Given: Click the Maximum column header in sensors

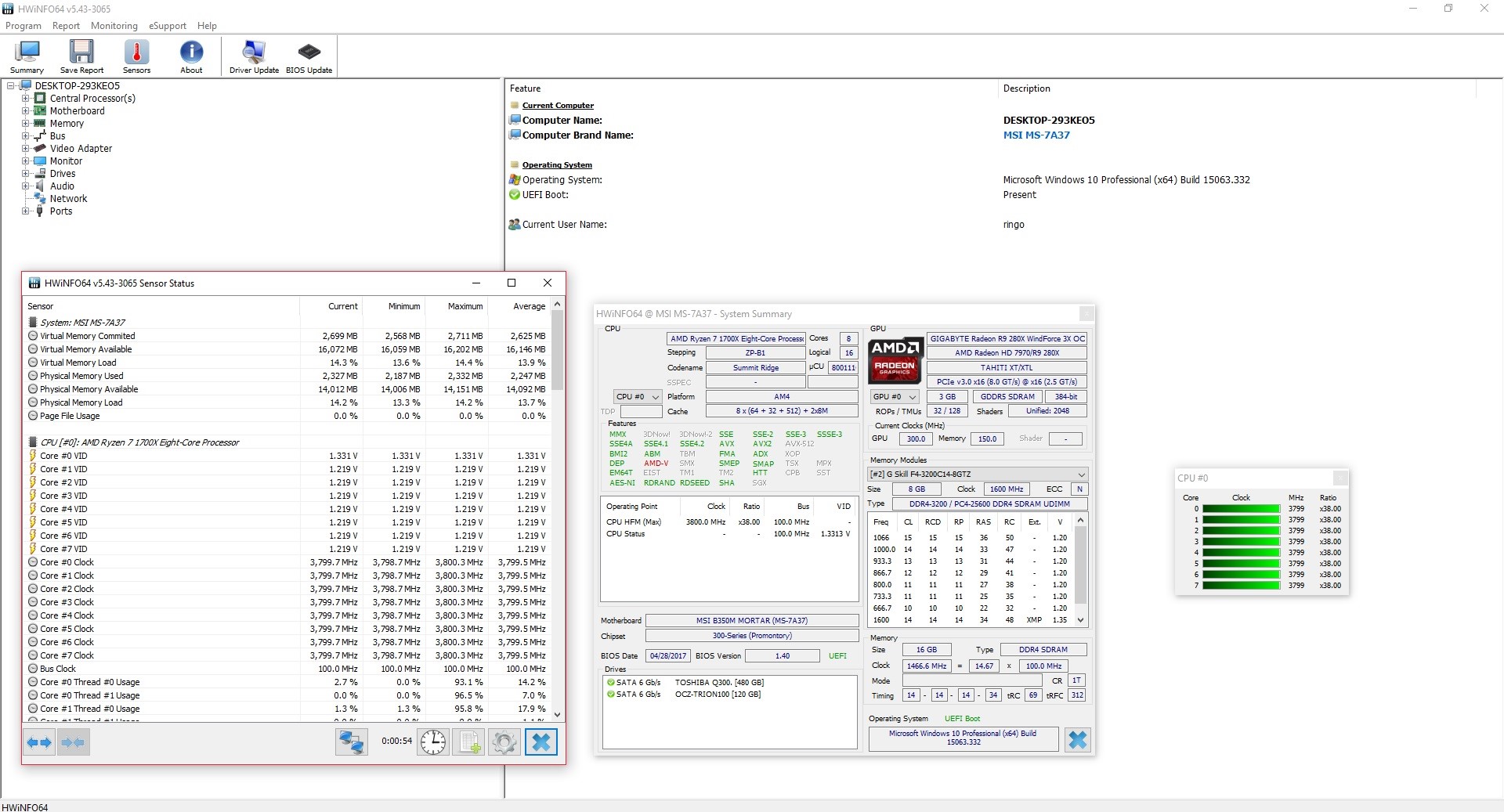Looking at the screenshot, I should (456, 306).
